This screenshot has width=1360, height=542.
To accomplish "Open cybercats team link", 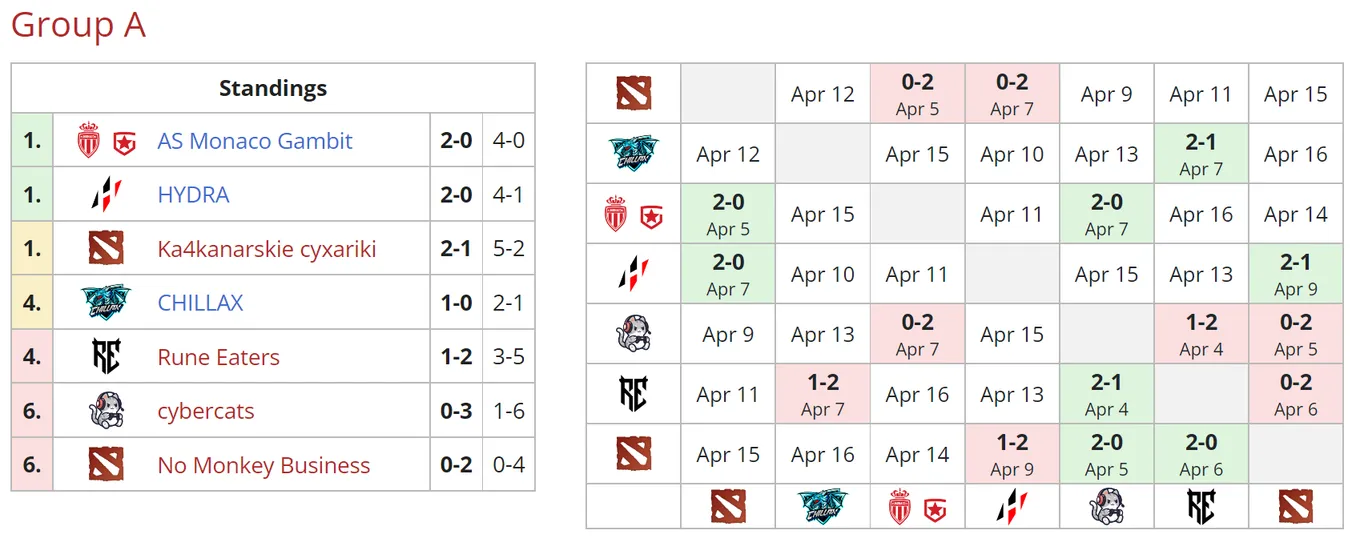I will [x=206, y=411].
